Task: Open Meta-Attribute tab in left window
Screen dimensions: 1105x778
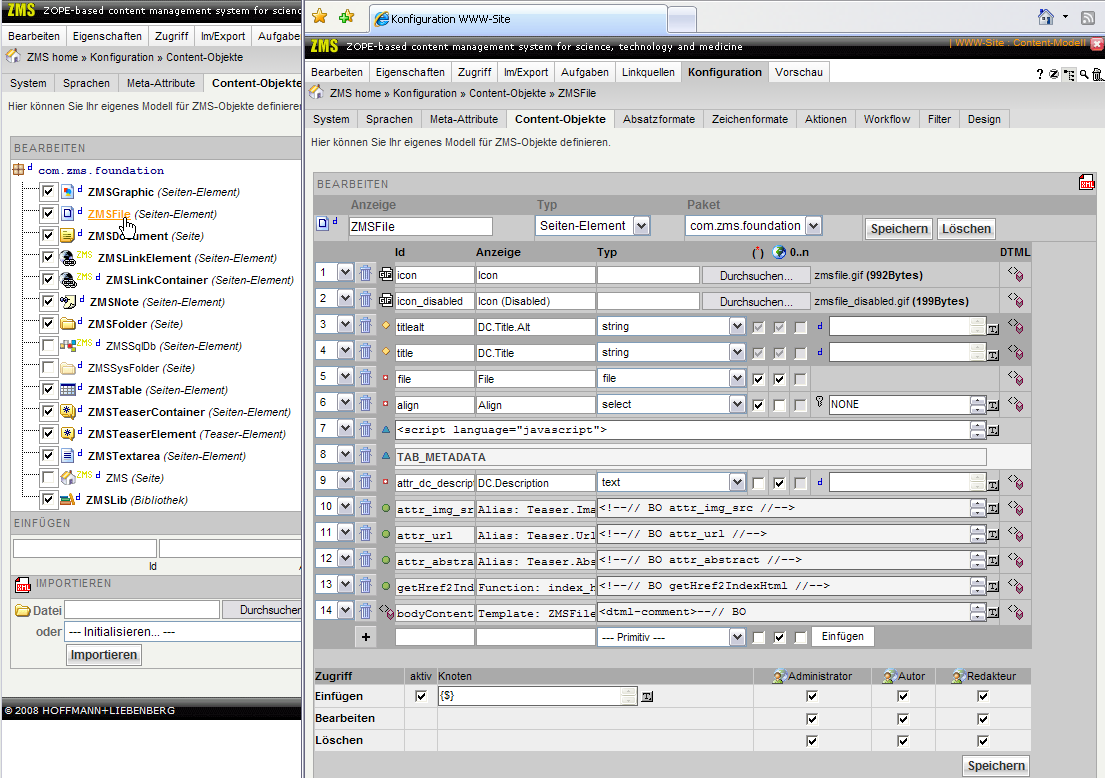Action: [161, 83]
